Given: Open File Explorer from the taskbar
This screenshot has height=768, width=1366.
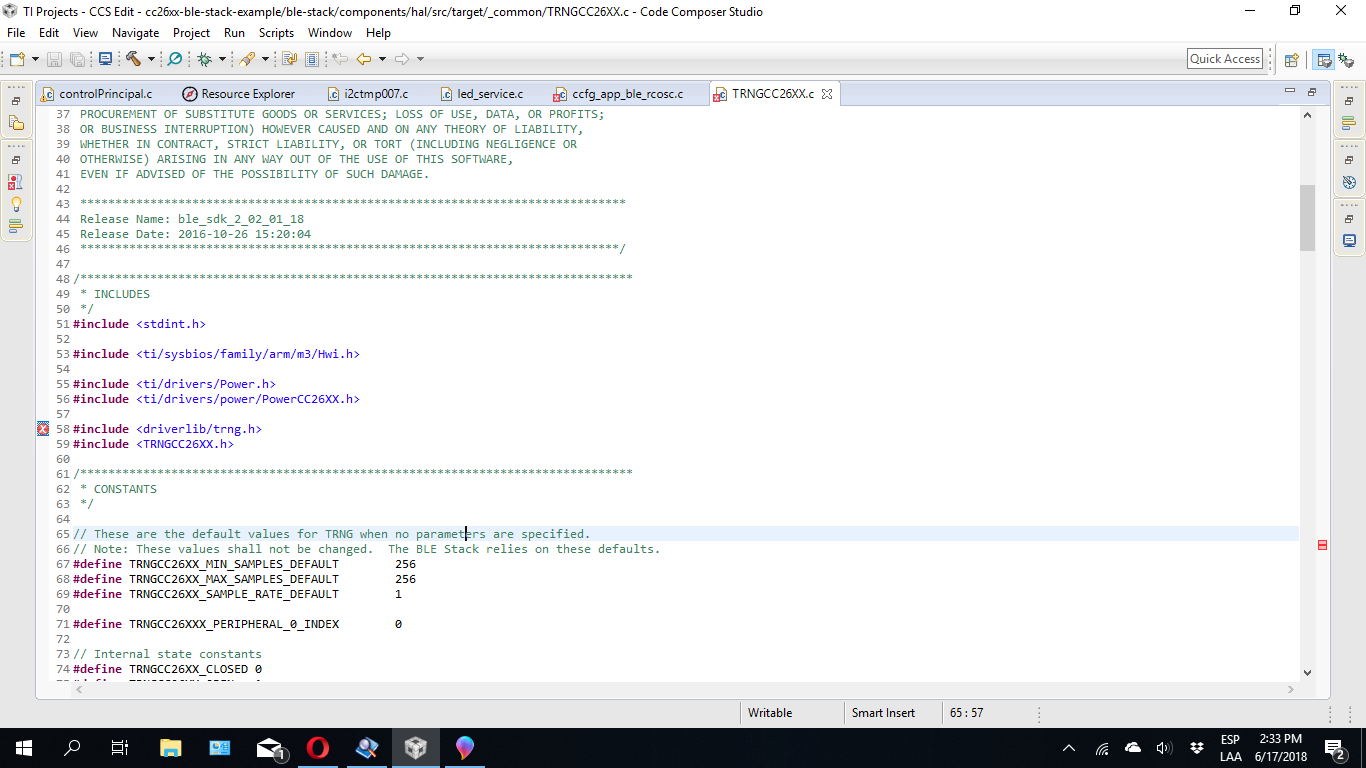Looking at the screenshot, I should [171, 747].
